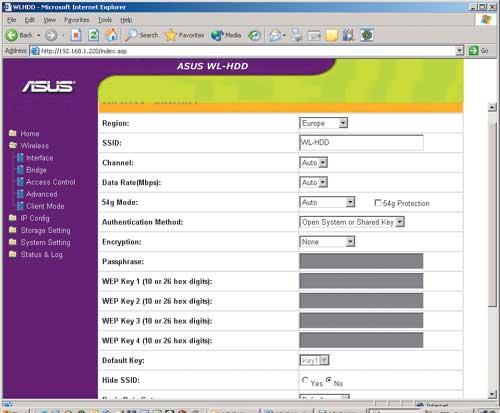Click the Forward arrow button
The height and width of the screenshot is (413, 500).
point(51,35)
